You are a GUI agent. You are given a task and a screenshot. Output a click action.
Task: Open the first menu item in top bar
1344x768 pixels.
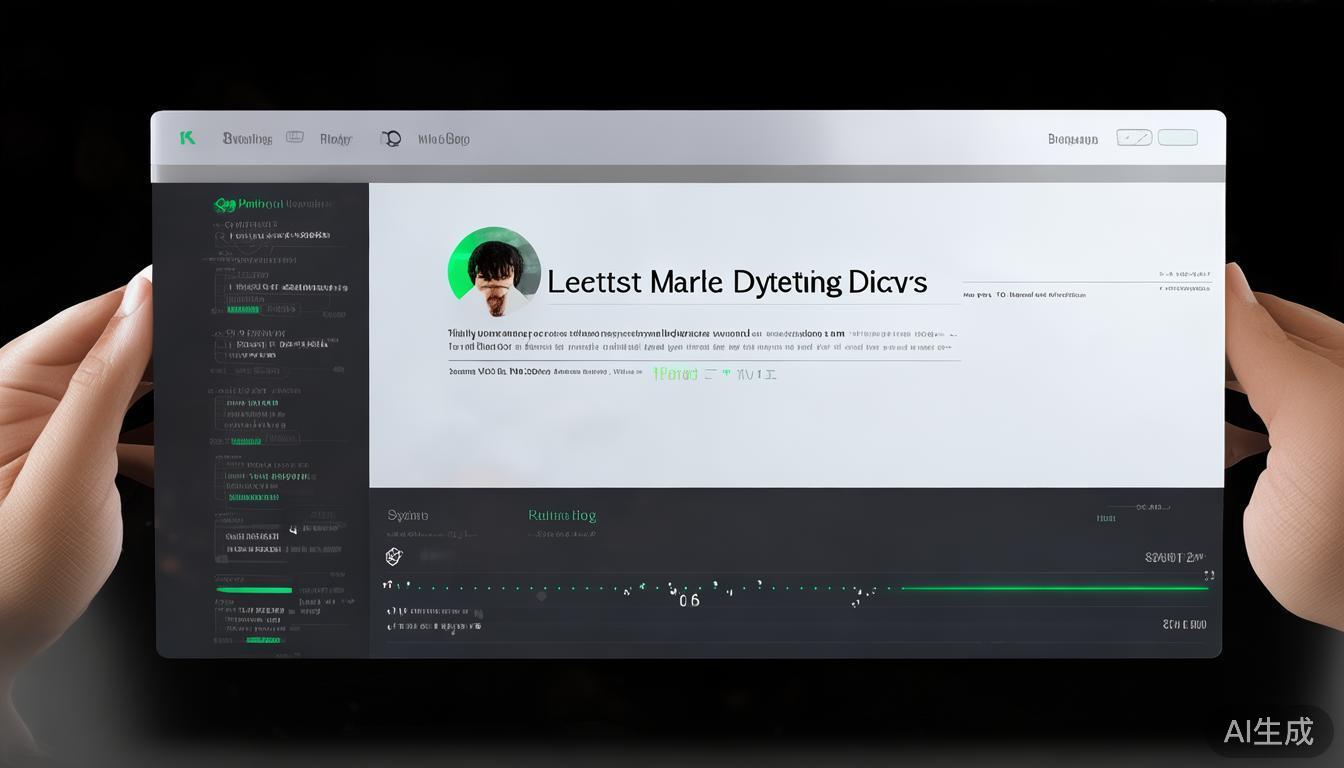(x=247, y=139)
